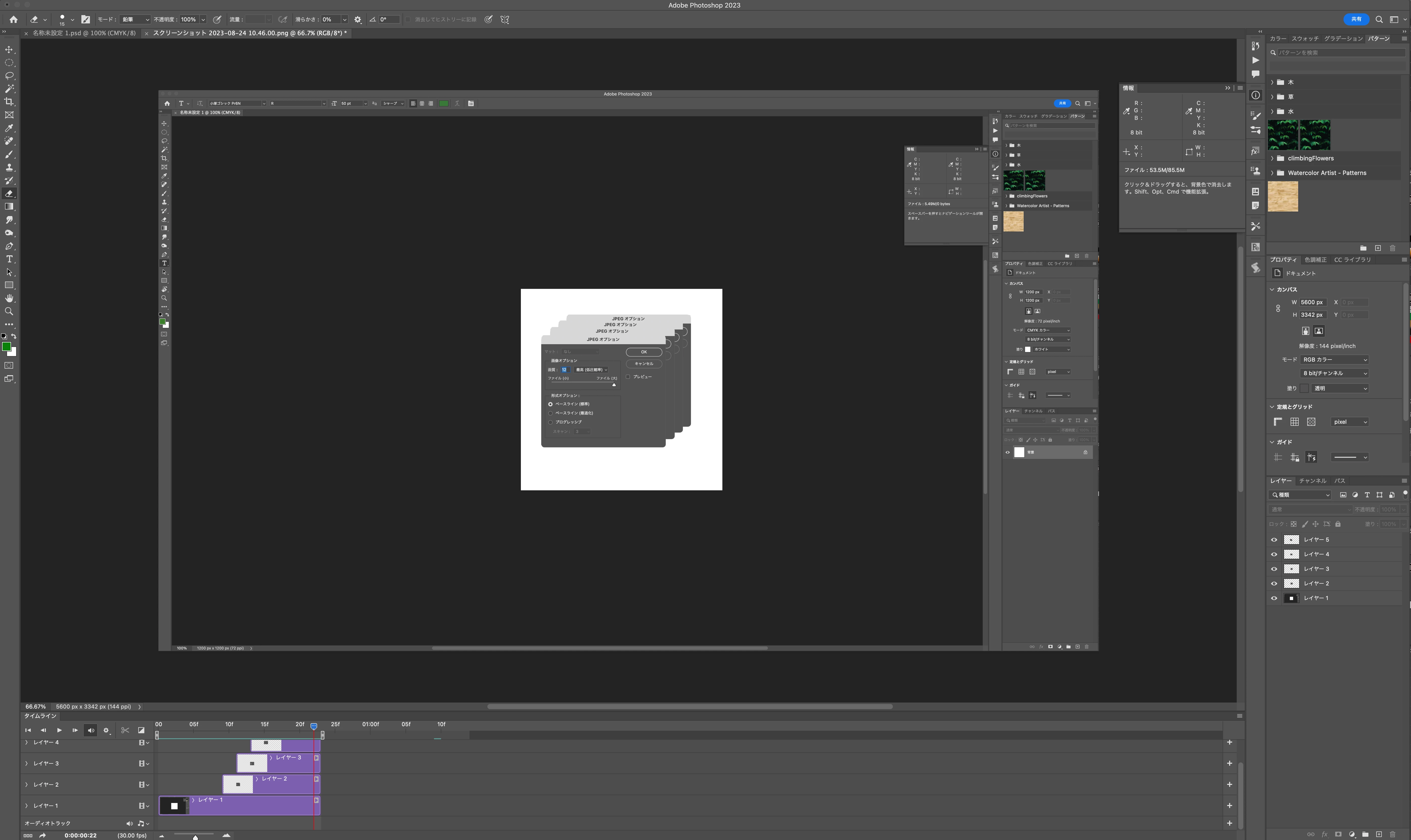This screenshot has height=840, width=1411.
Task: Select the Move tool in left toolbar
Action: coord(9,50)
